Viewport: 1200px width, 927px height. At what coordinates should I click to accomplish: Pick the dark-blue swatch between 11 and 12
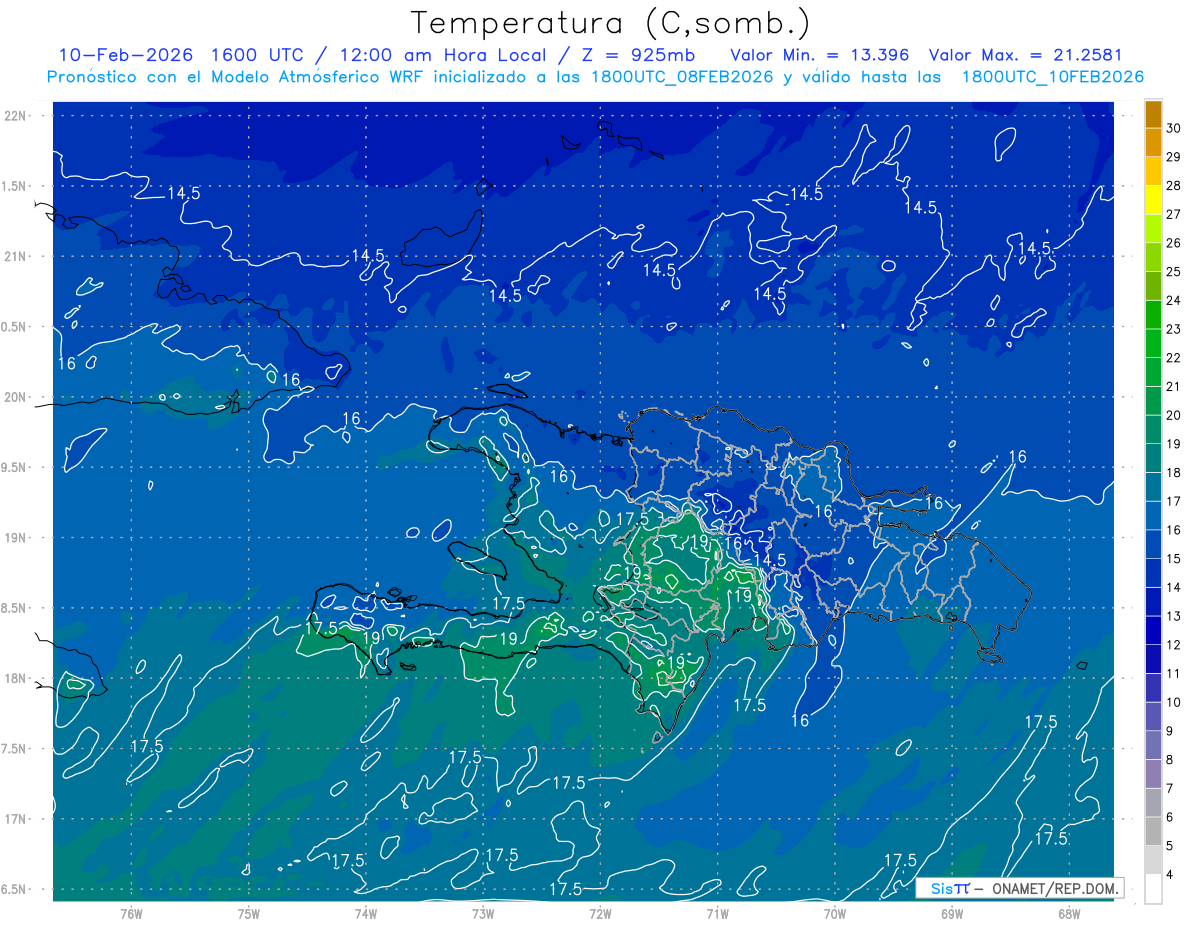tap(1153, 659)
